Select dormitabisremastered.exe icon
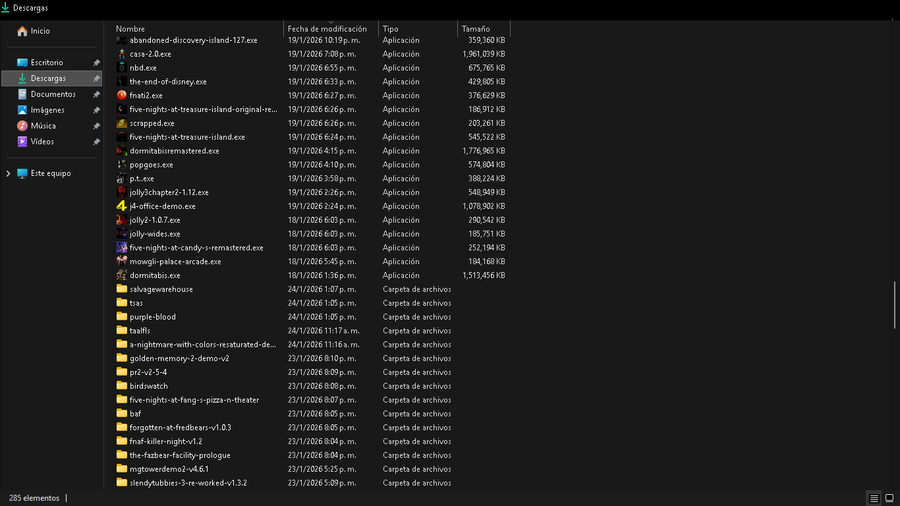 pos(122,151)
